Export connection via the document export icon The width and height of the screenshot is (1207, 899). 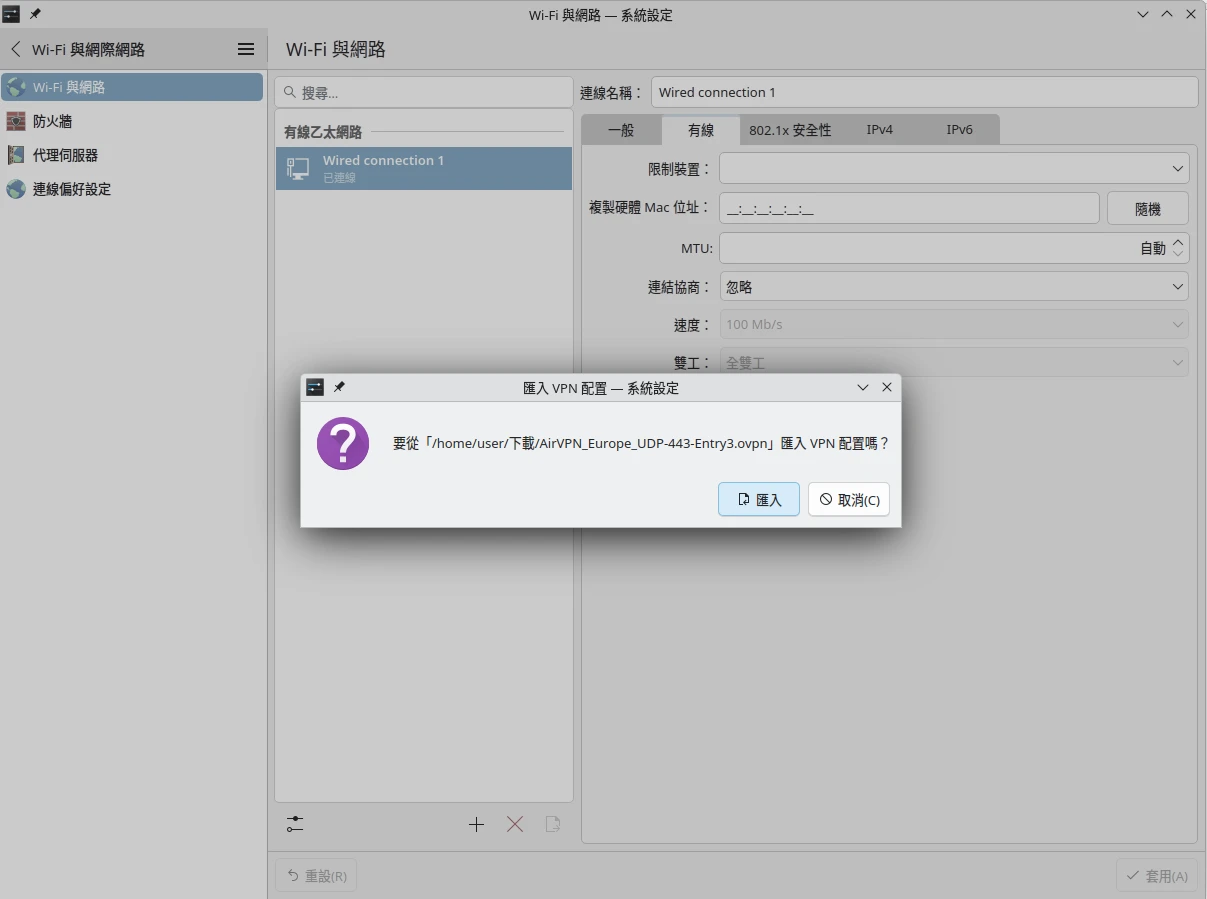(x=553, y=824)
